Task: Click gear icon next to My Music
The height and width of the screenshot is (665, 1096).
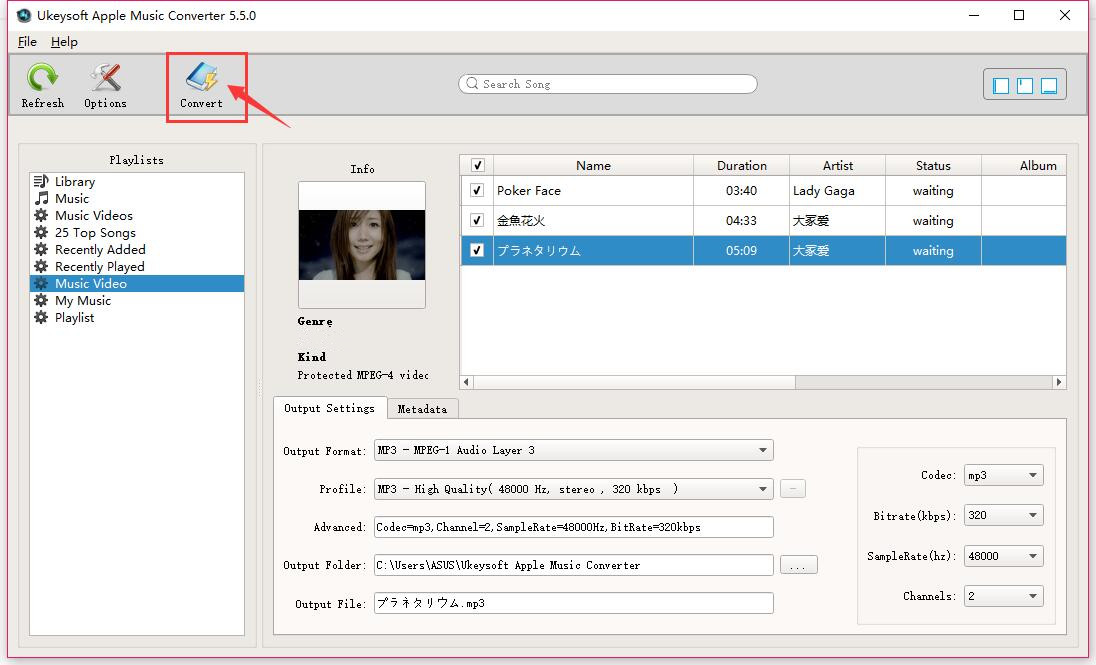Action: point(41,301)
